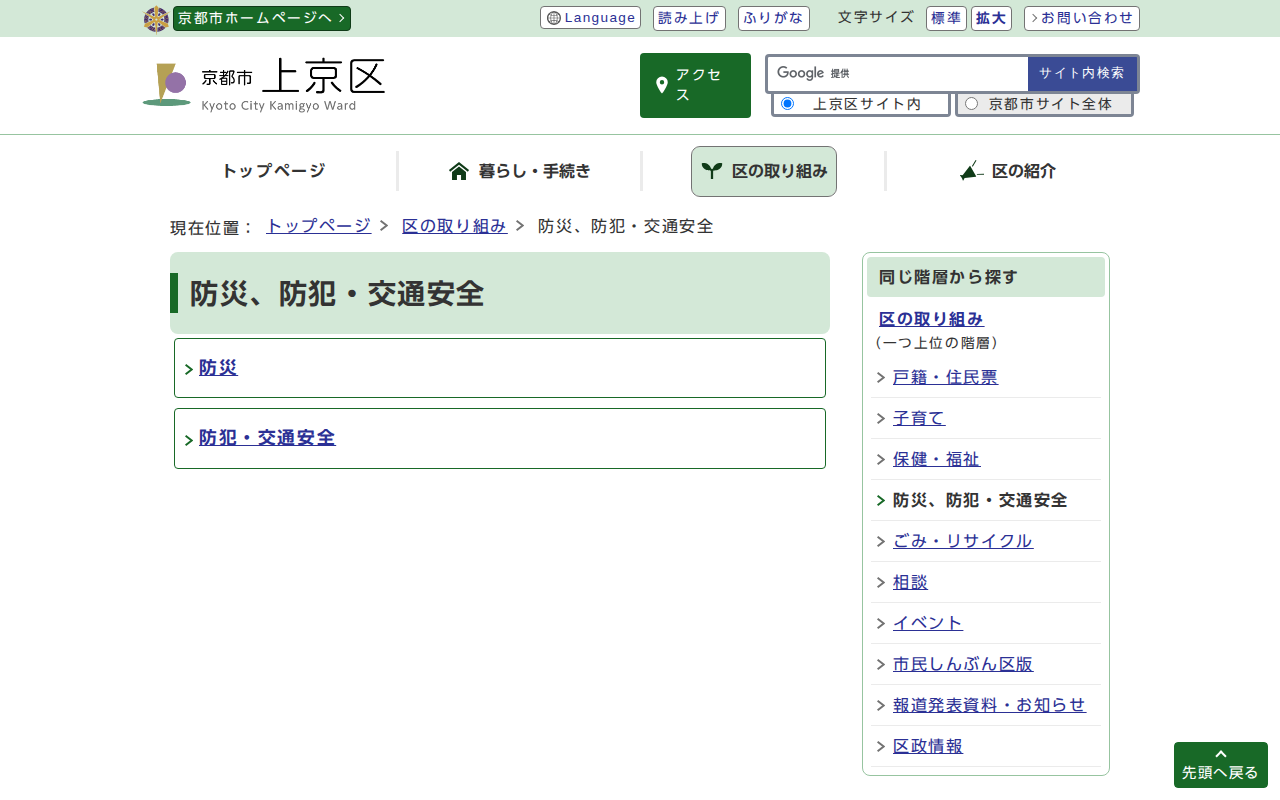Follow the 区の取り組み breadcrumb link
Image resolution: width=1280 pixels, height=800 pixels.
pyautogui.click(x=454, y=226)
